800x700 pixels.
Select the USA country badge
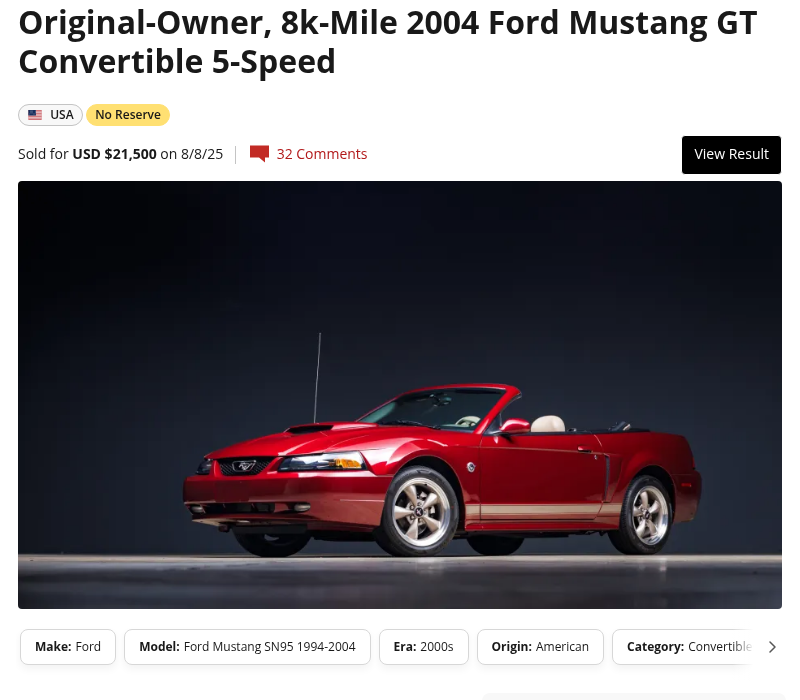tap(51, 115)
